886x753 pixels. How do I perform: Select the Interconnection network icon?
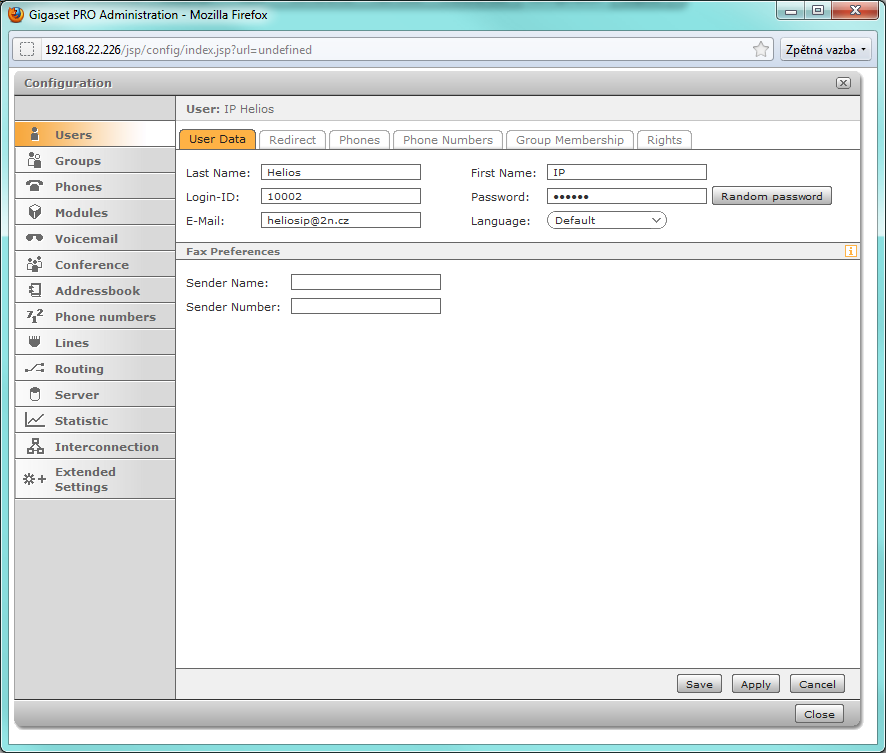[x=35, y=446]
